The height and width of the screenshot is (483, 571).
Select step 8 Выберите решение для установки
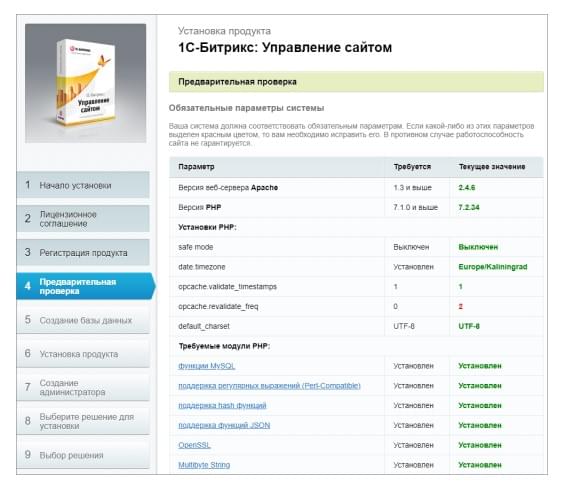(83, 421)
